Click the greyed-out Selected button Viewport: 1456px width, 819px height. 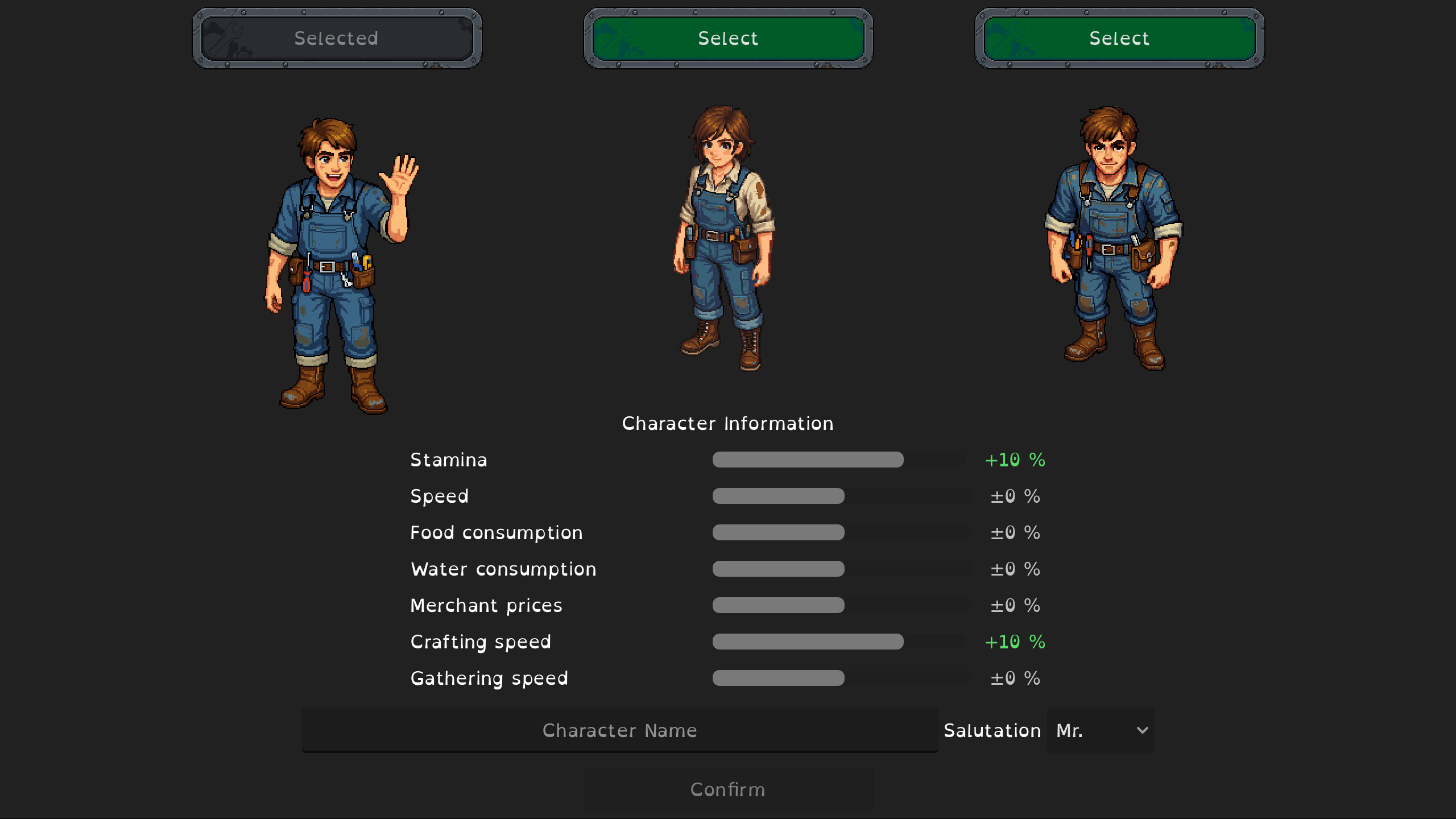(337, 38)
